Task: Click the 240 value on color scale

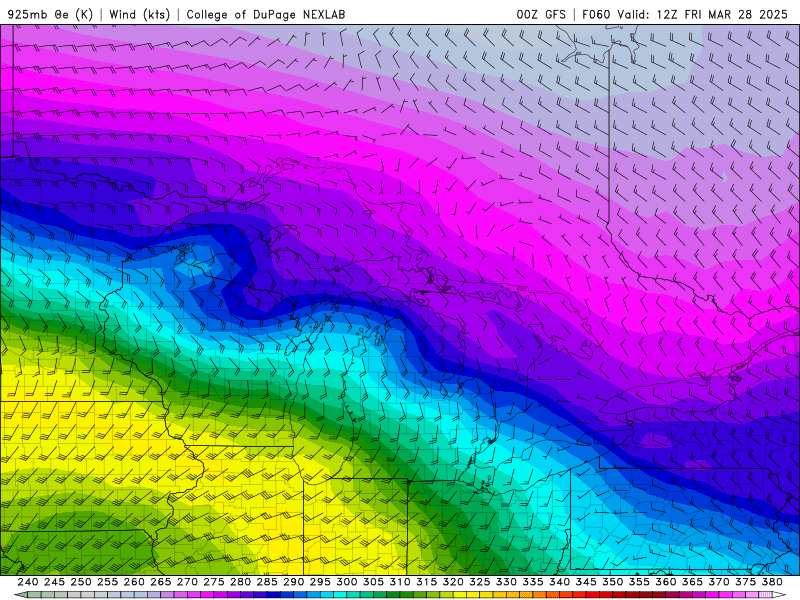Action: (x=28, y=582)
